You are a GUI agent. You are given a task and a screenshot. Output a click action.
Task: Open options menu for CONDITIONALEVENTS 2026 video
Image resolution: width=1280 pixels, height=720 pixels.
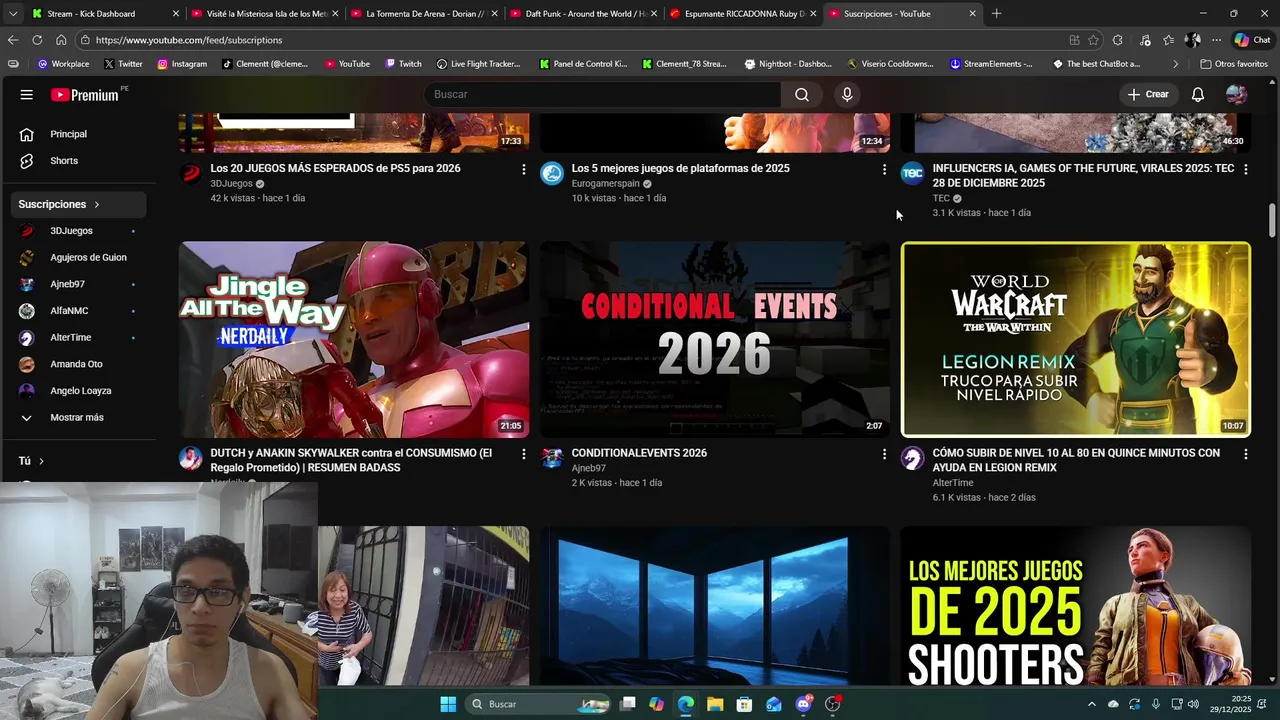[x=884, y=455]
